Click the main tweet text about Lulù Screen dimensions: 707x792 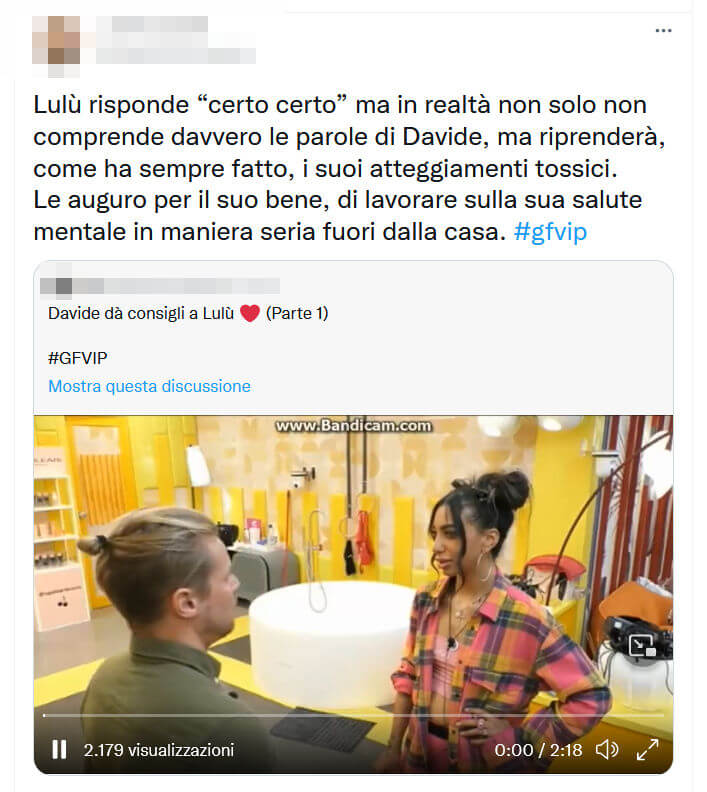click(348, 168)
